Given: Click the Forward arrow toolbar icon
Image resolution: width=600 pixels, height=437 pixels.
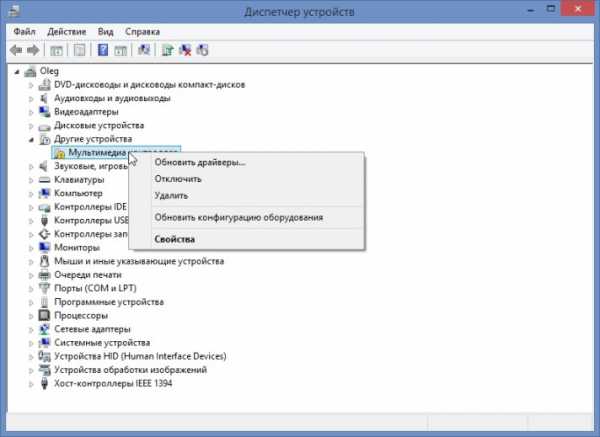Looking at the screenshot, I should (33, 49).
